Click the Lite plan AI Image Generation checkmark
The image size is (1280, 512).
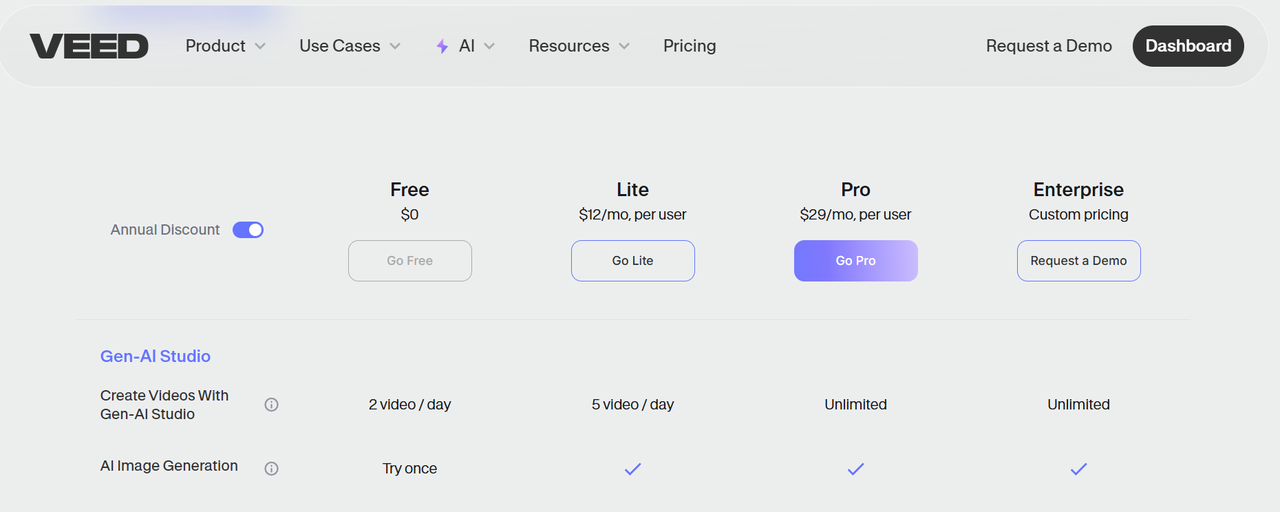pos(632,468)
